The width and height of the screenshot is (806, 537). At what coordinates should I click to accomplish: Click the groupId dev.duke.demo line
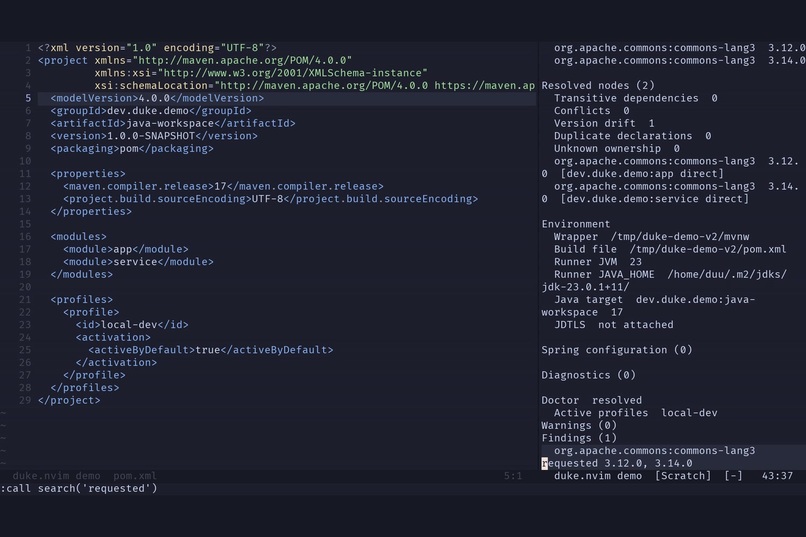tap(151, 110)
